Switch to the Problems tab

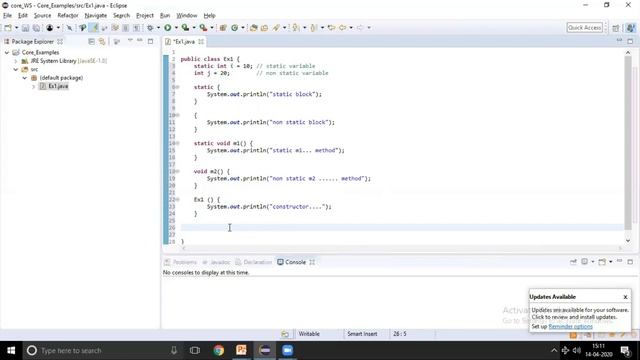pyautogui.click(x=180, y=262)
